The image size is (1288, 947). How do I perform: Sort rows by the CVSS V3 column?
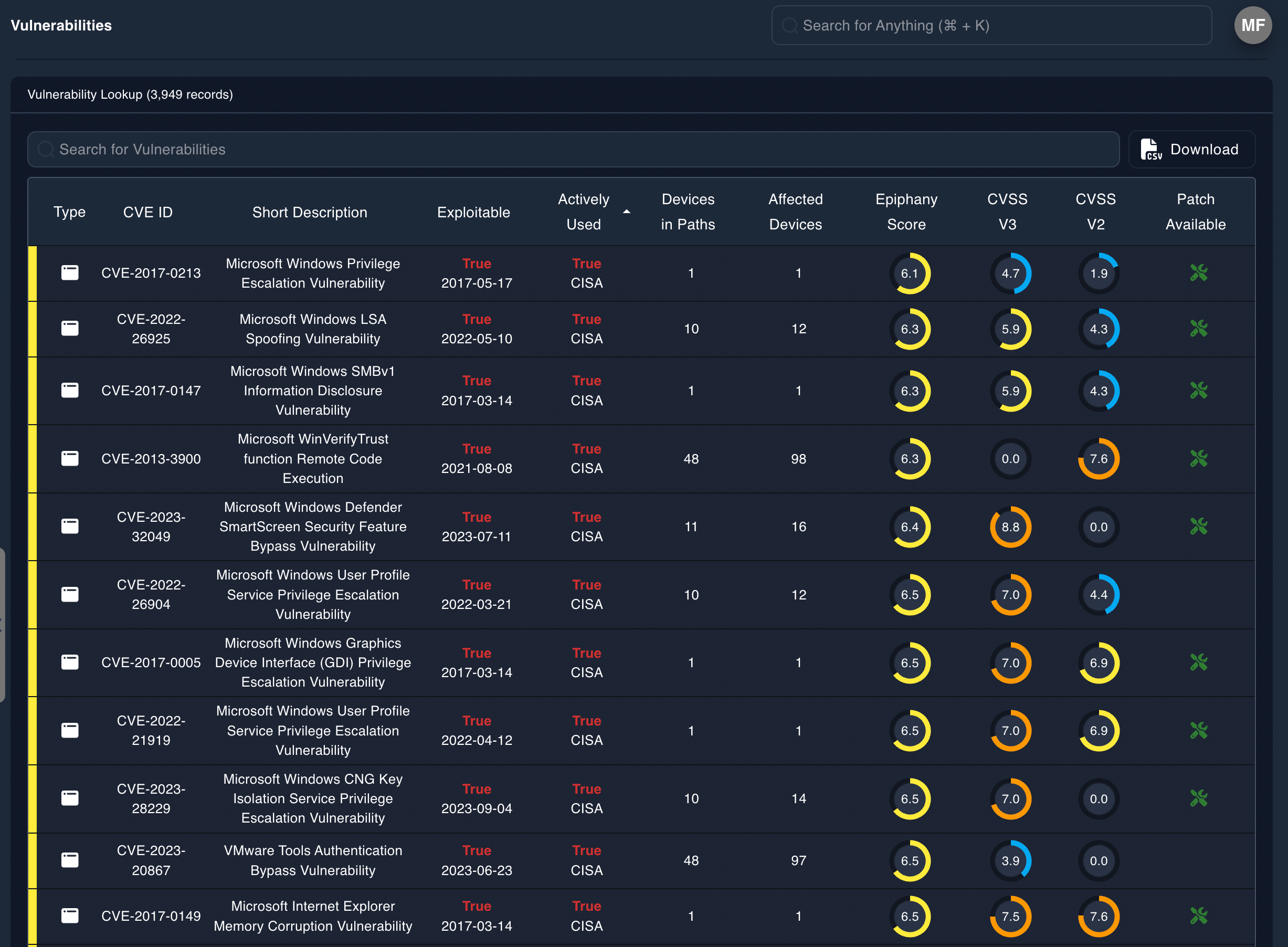(x=1008, y=212)
